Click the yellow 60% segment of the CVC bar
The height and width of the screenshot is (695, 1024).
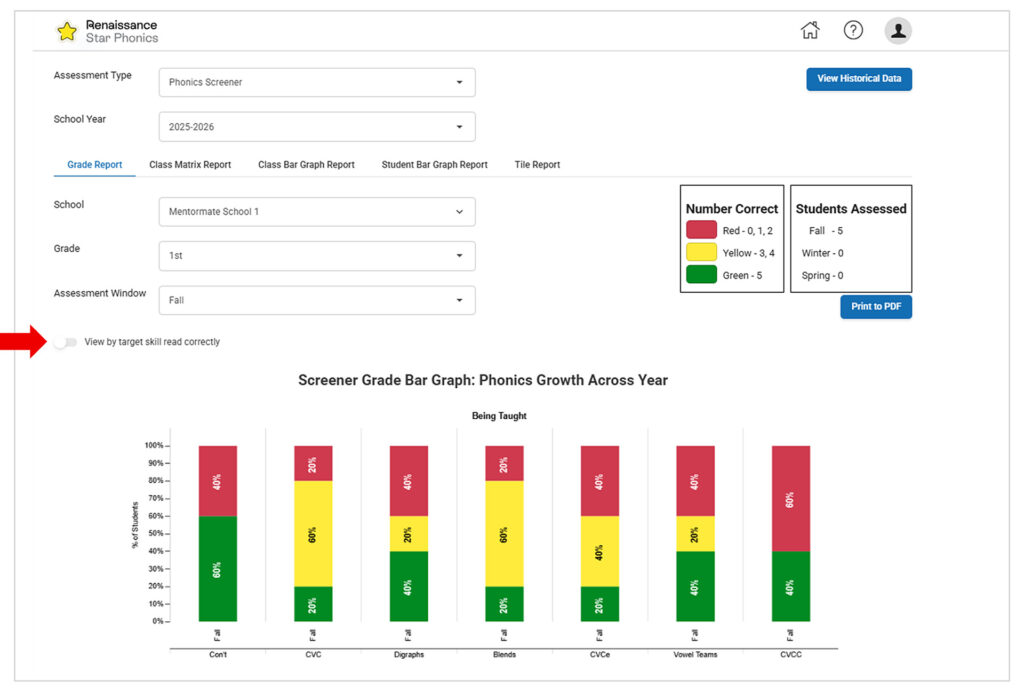pos(314,536)
